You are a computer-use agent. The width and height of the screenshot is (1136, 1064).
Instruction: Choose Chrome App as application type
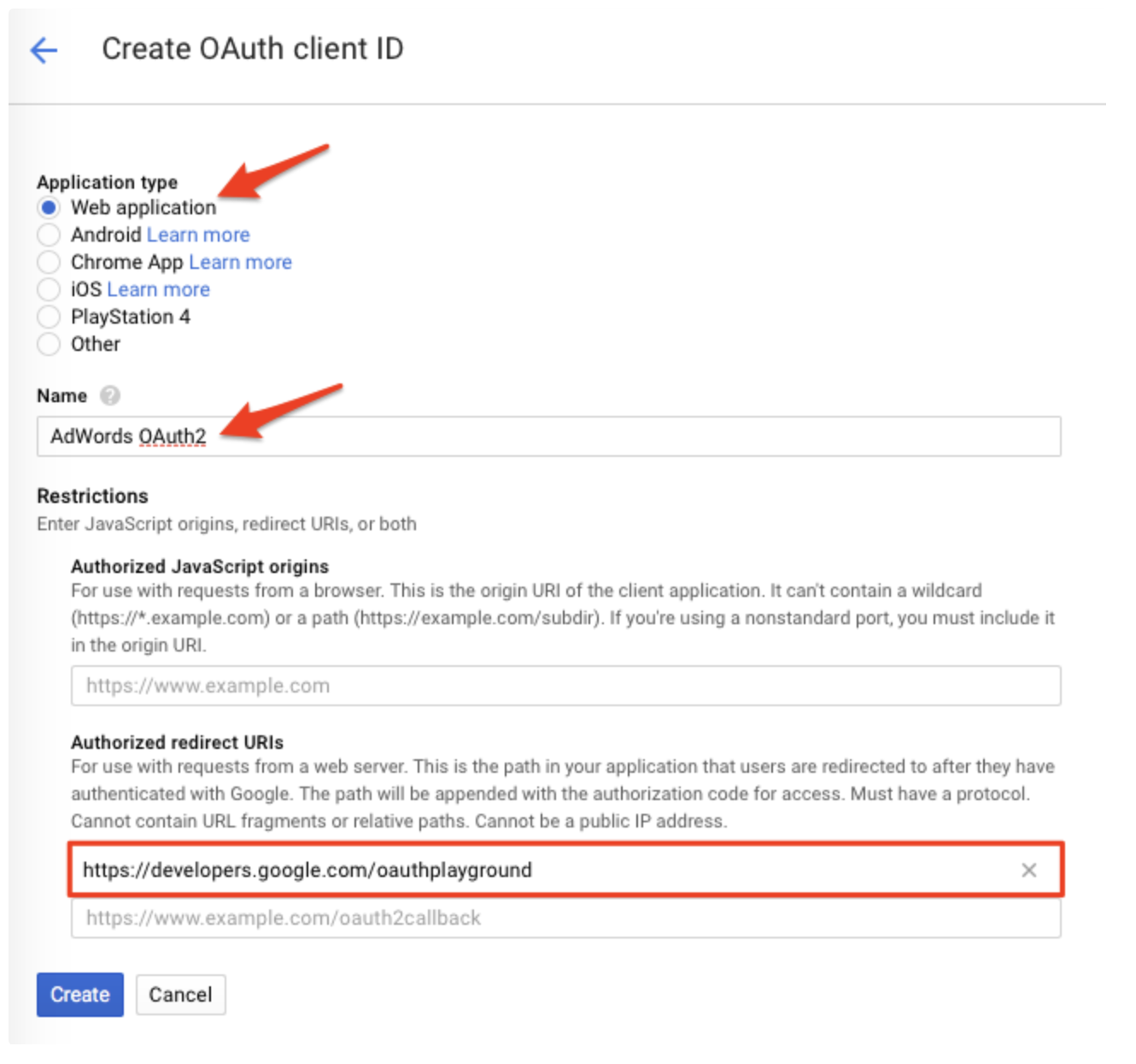point(49,262)
